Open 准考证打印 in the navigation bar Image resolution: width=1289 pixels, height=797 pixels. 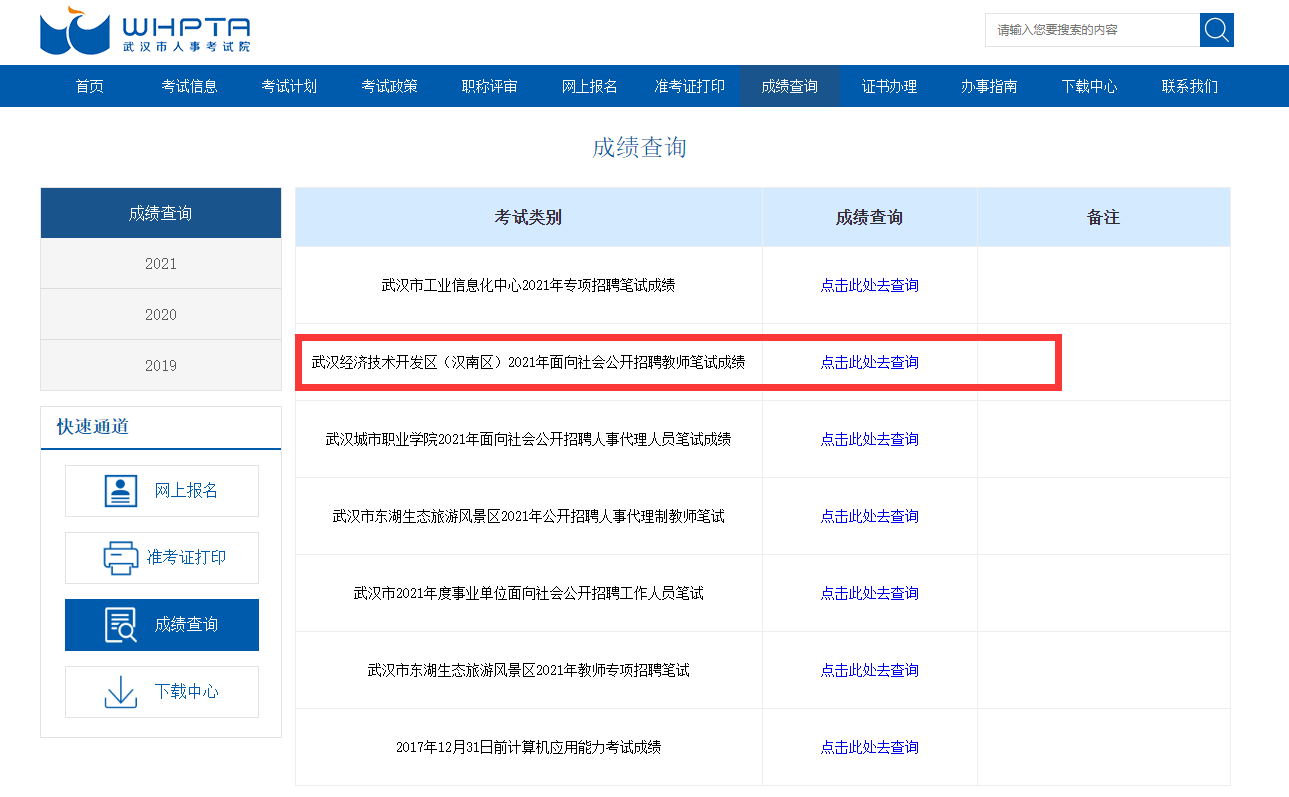click(x=690, y=86)
